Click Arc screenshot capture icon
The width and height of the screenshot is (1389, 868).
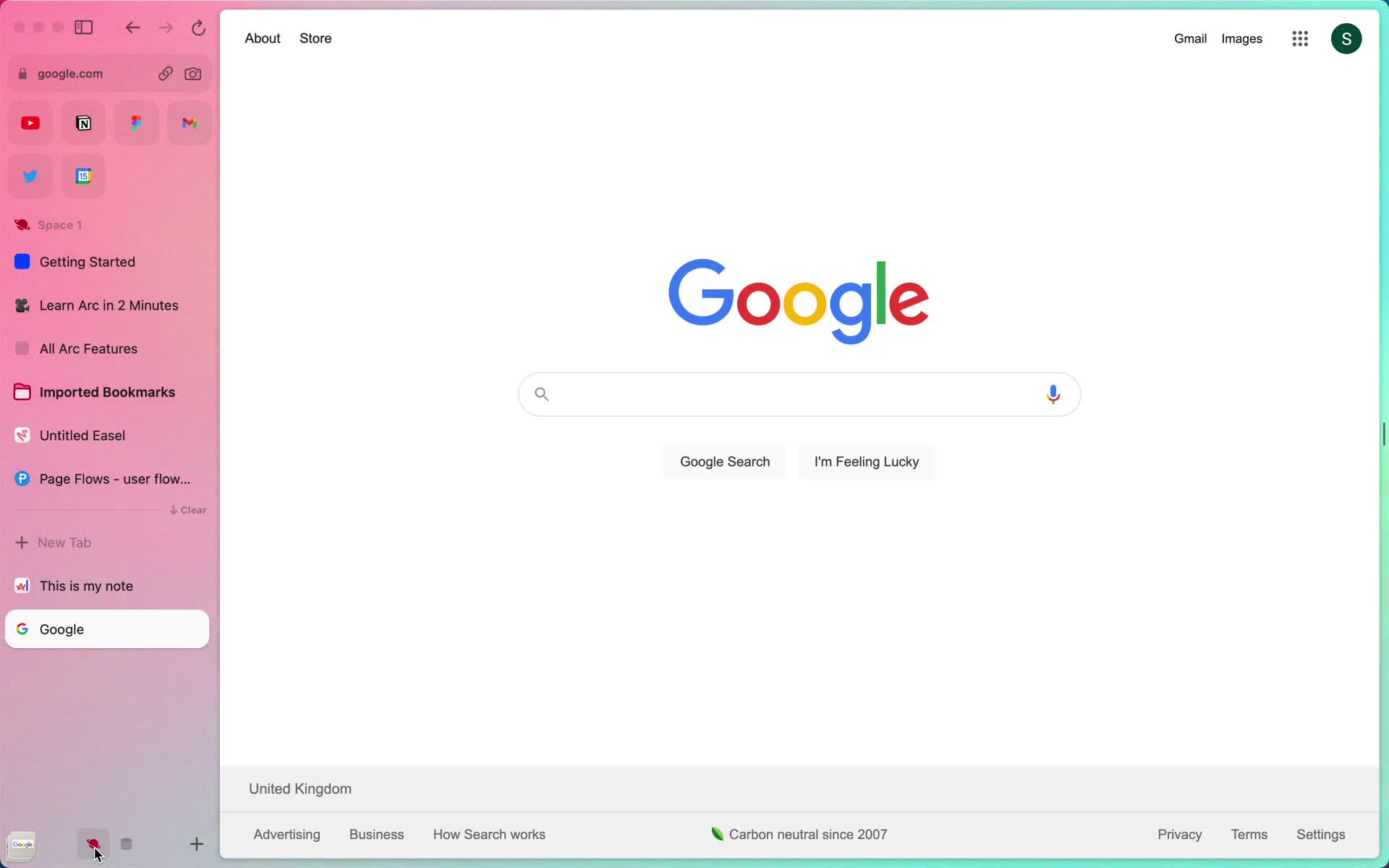click(192, 73)
